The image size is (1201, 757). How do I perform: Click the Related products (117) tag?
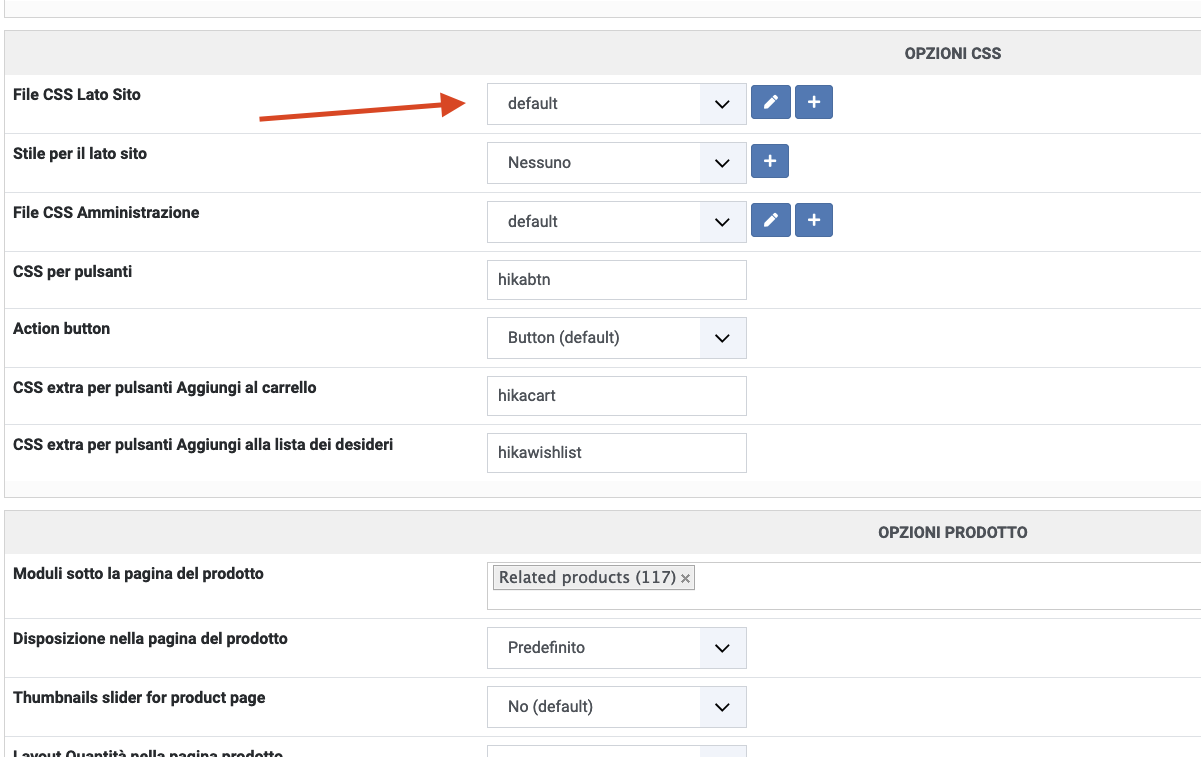(587, 578)
